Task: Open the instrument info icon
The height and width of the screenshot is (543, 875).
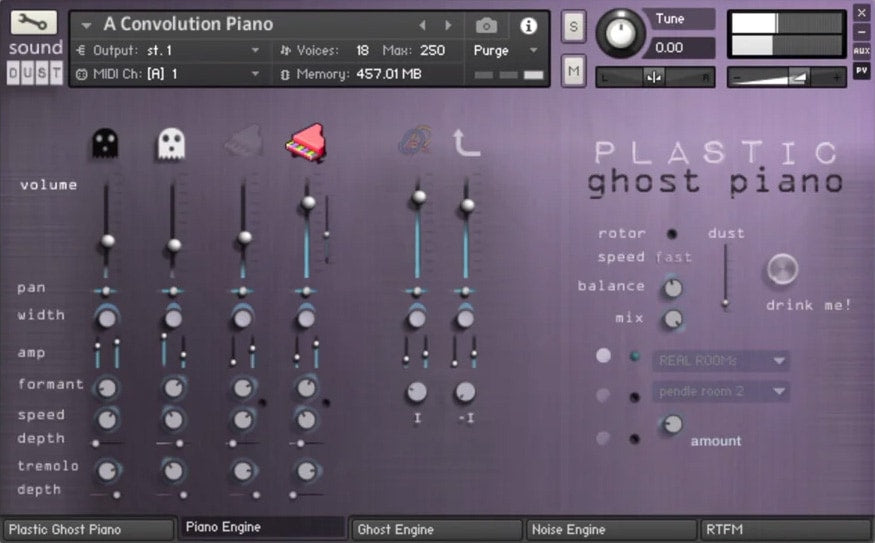Action: click(x=529, y=25)
